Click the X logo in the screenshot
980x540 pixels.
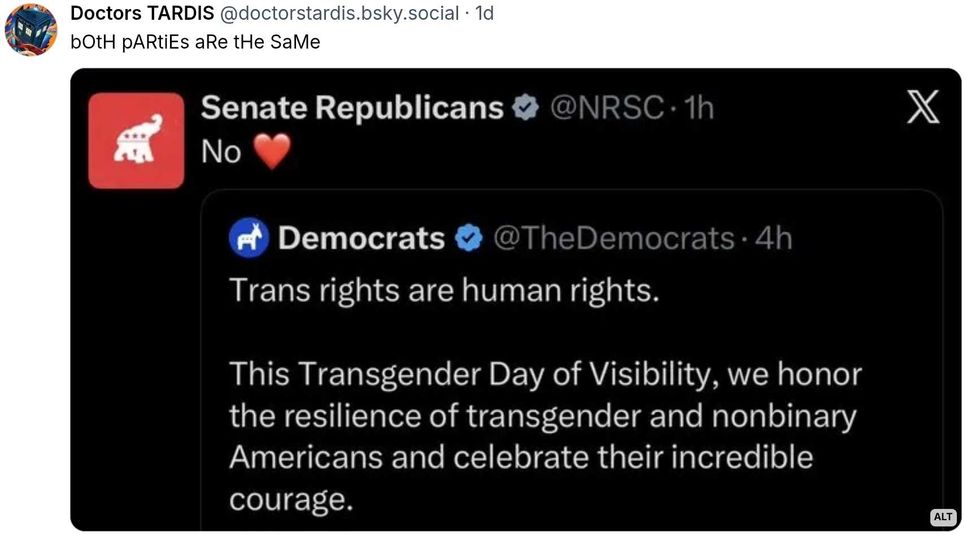click(922, 108)
